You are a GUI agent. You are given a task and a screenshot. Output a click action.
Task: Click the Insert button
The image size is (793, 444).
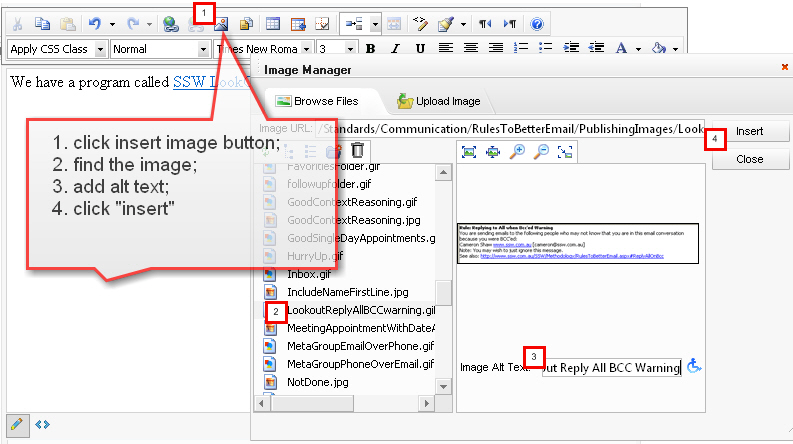[x=749, y=132]
